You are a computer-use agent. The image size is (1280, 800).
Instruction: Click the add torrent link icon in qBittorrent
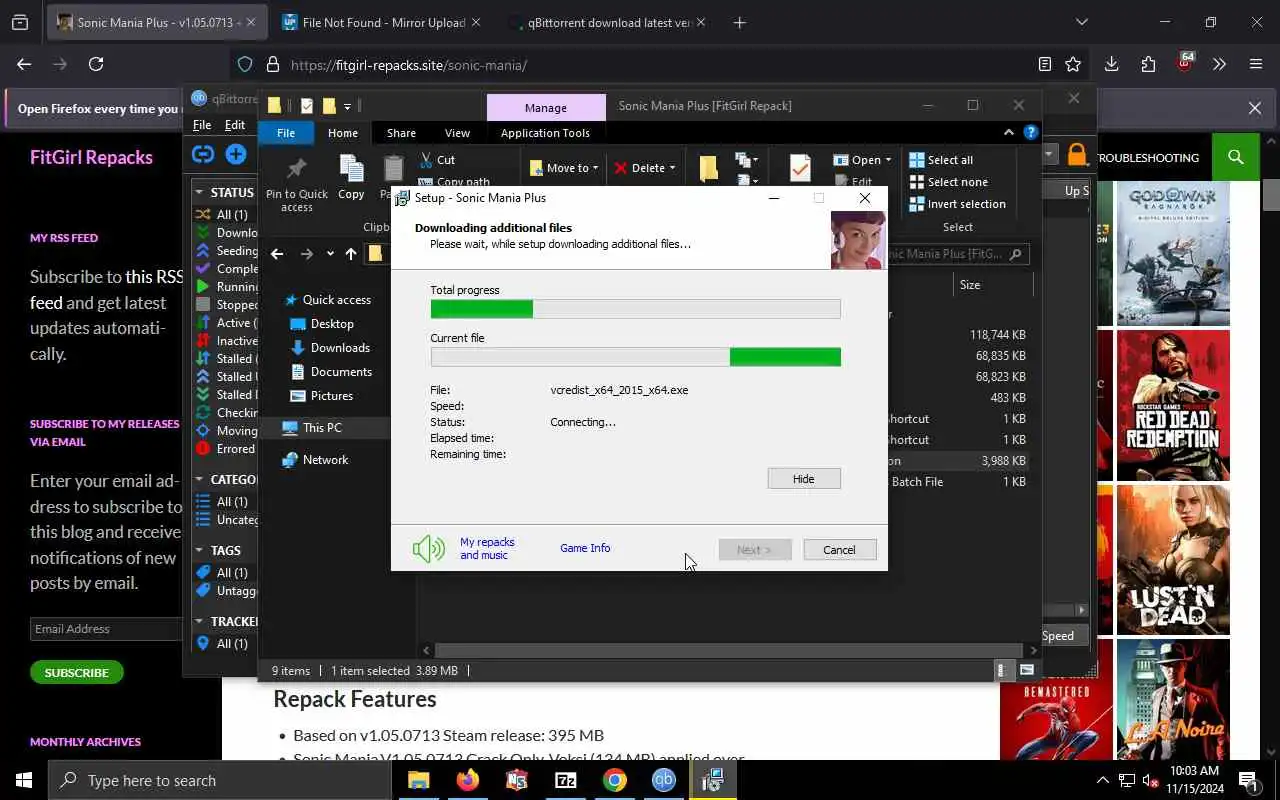[203, 154]
